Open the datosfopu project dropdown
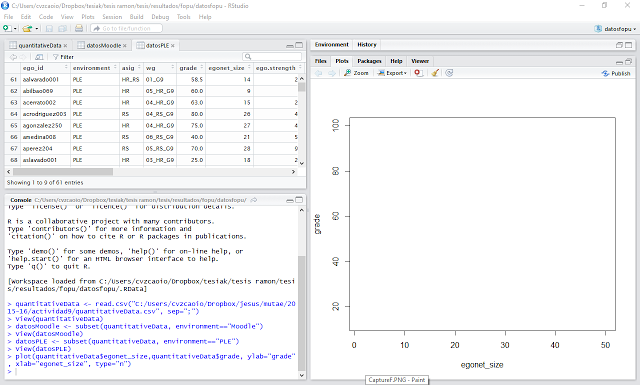This screenshot has height=385, width=640. 616,29
